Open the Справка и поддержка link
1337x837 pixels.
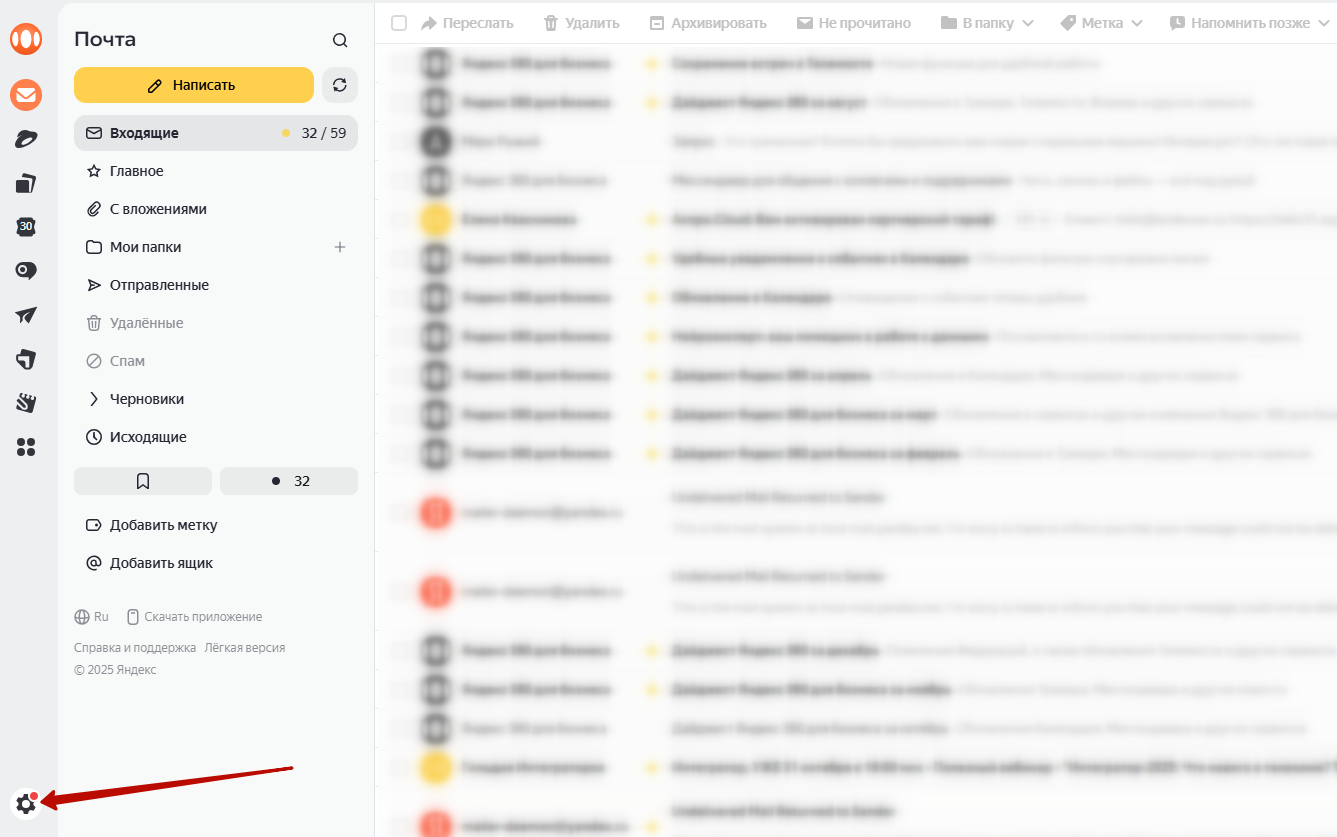point(135,648)
